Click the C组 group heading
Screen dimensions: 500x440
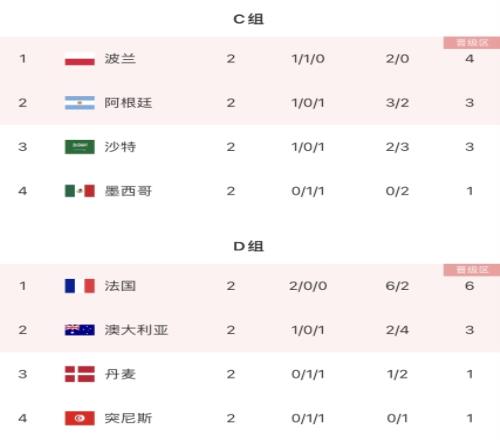pos(249,19)
